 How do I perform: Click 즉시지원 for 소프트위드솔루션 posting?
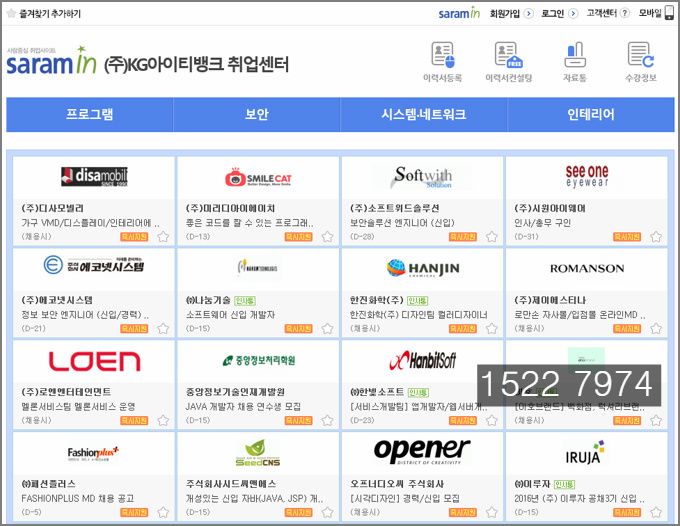463,237
